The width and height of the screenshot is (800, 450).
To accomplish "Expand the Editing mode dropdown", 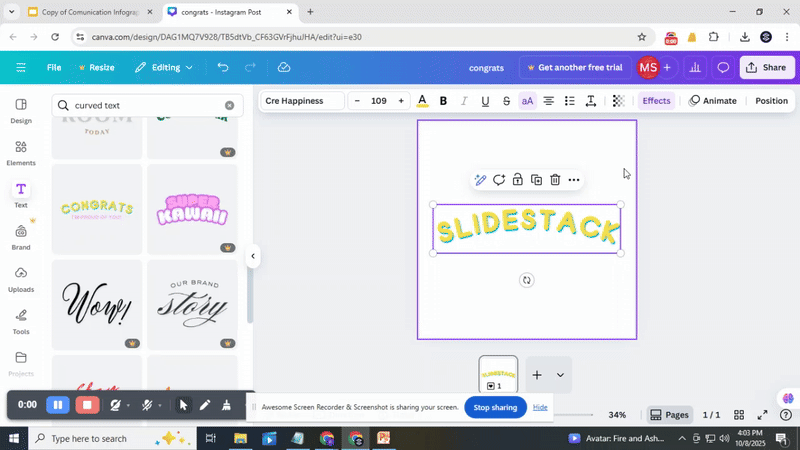I will point(166,68).
